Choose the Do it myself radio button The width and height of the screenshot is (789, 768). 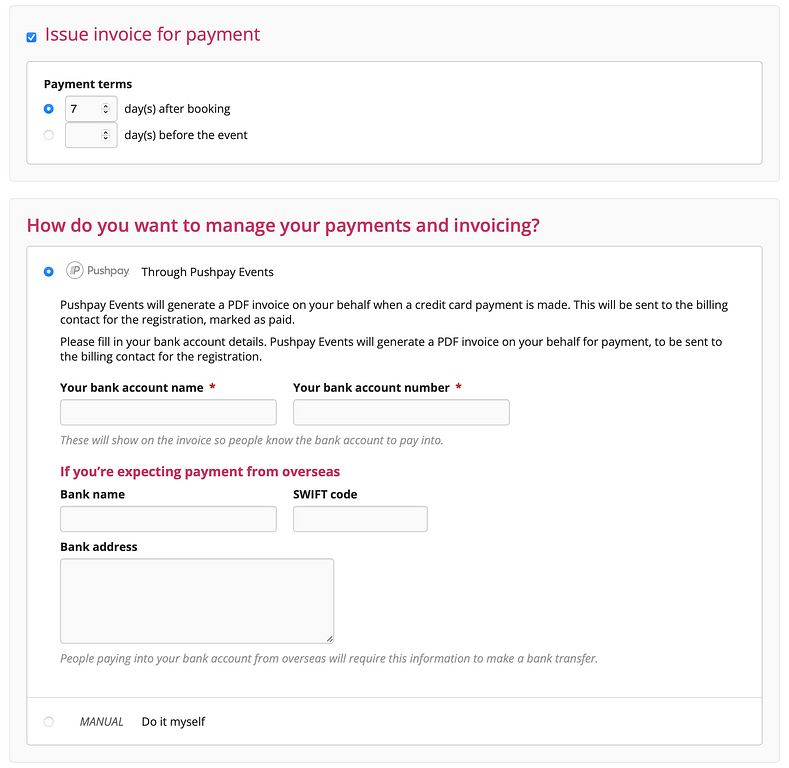[49, 721]
